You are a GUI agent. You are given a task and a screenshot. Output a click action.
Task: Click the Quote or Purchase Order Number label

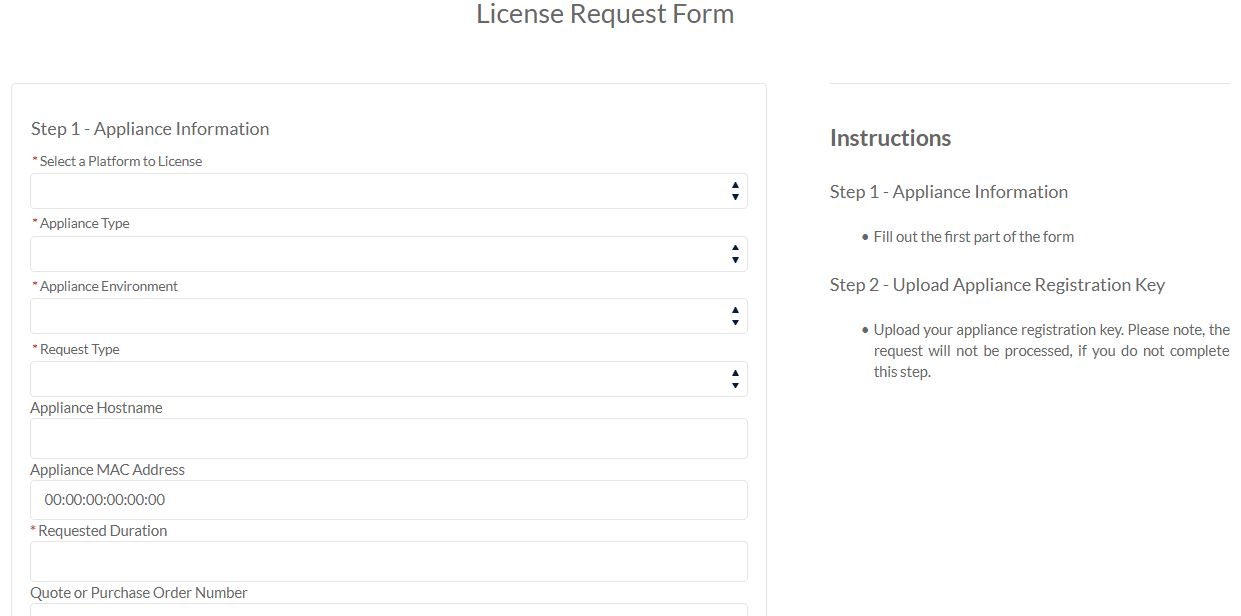click(139, 593)
